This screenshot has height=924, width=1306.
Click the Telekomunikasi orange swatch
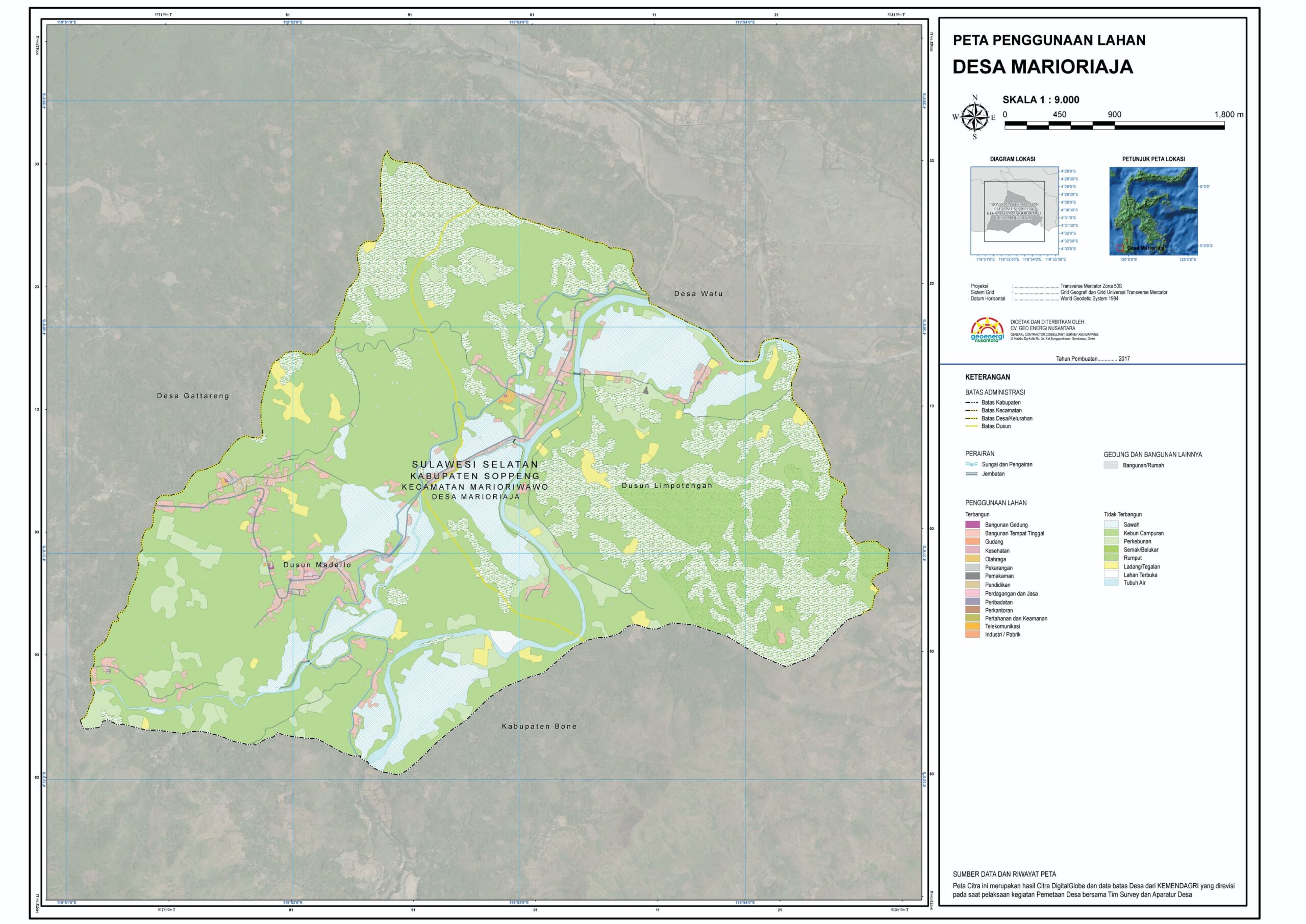[x=972, y=626]
